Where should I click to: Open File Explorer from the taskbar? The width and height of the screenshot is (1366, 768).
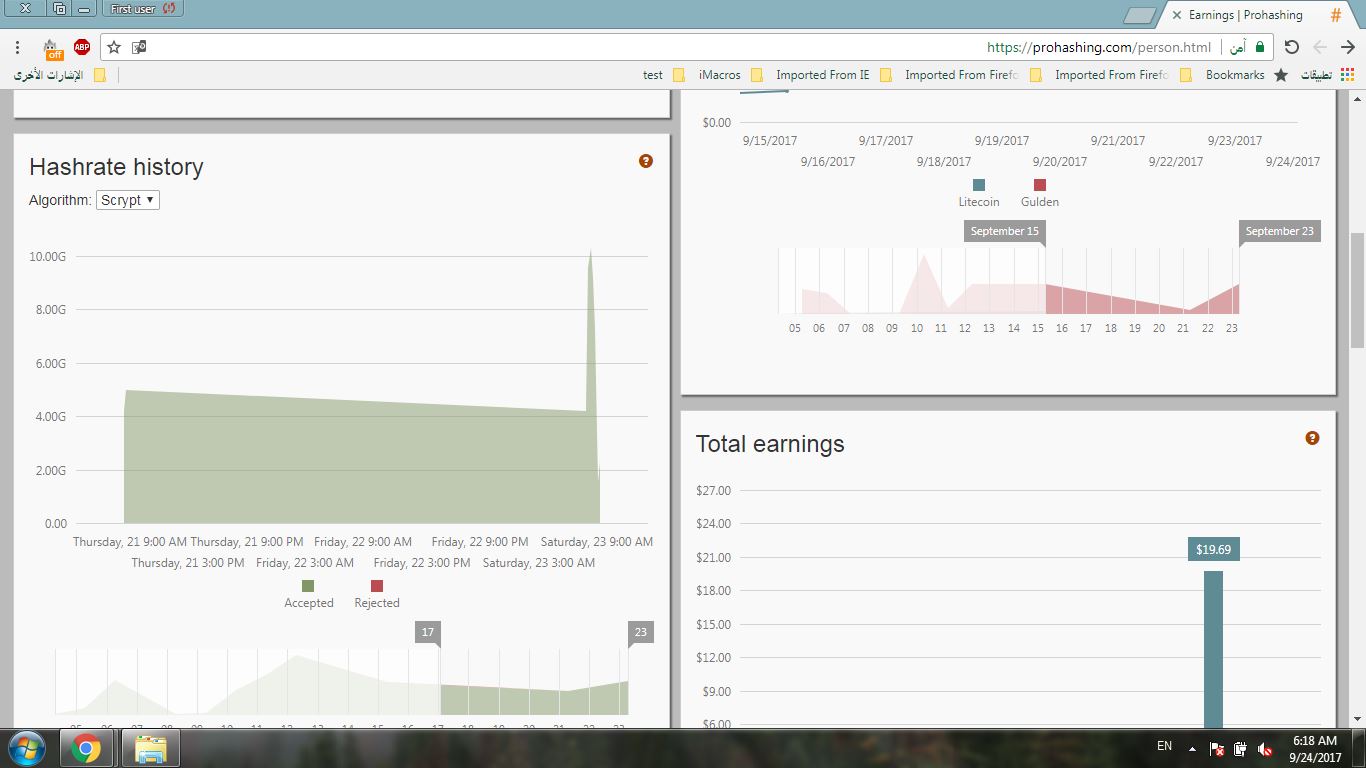(x=150, y=748)
